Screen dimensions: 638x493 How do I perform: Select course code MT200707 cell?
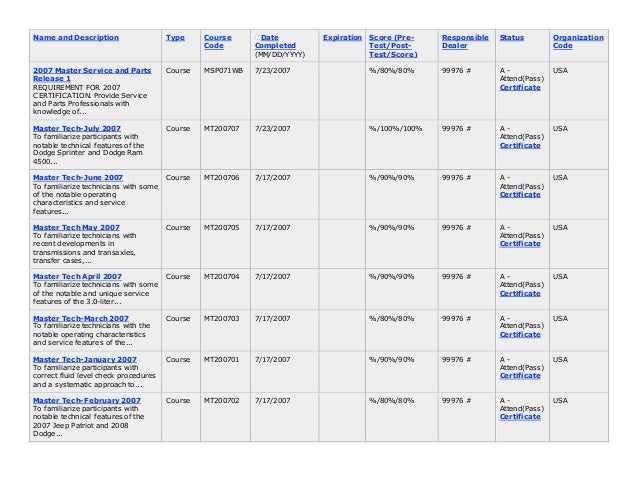[x=221, y=129]
